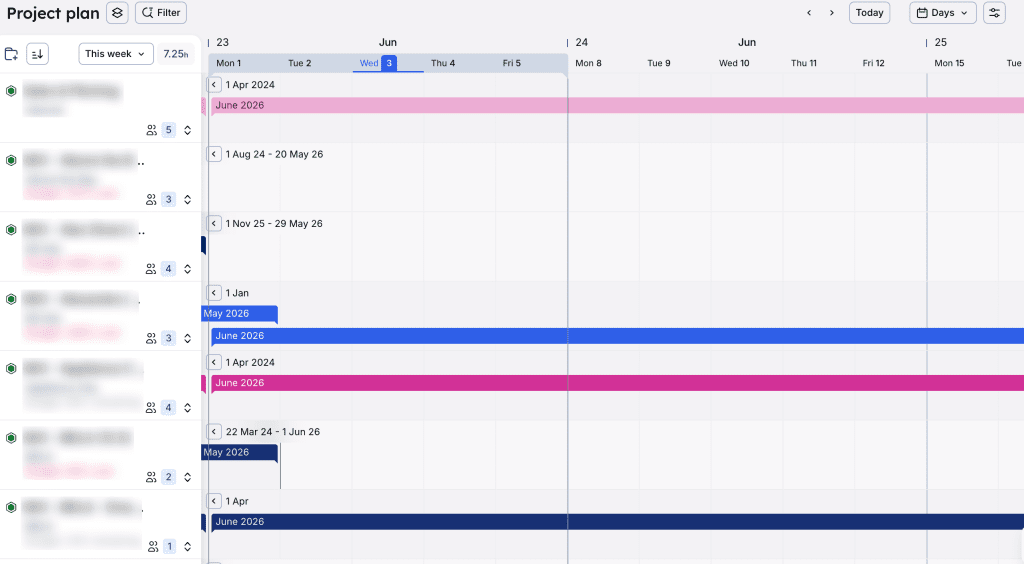Open the Filter search button
Image resolution: width=1024 pixels, height=564 pixels.
(161, 13)
